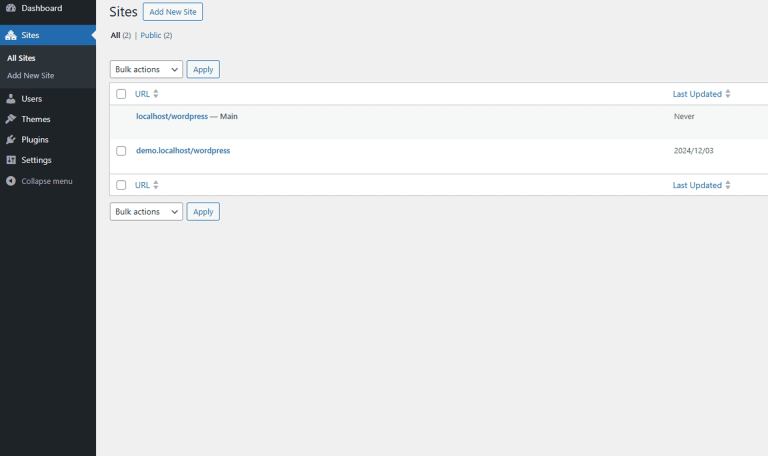Click the Sites houses icon
Viewport: 768px width, 456px height.
pos(11,35)
